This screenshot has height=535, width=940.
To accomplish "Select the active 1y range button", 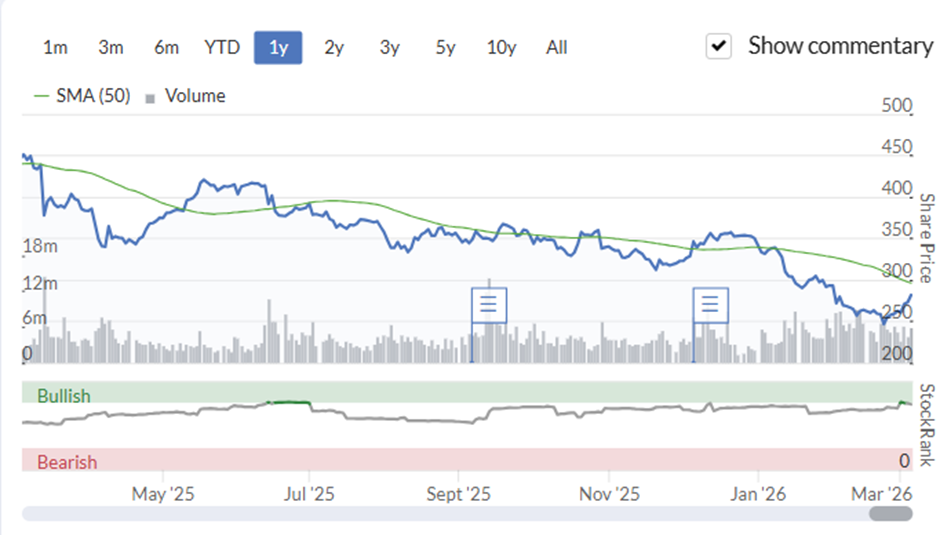I will tap(278, 47).
